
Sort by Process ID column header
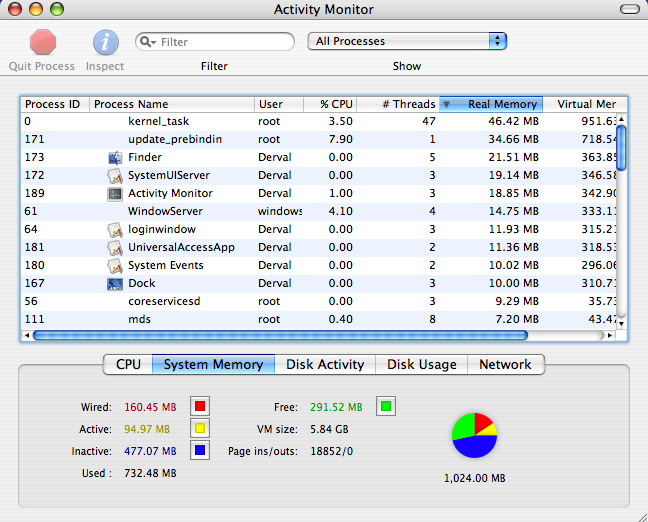click(55, 104)
